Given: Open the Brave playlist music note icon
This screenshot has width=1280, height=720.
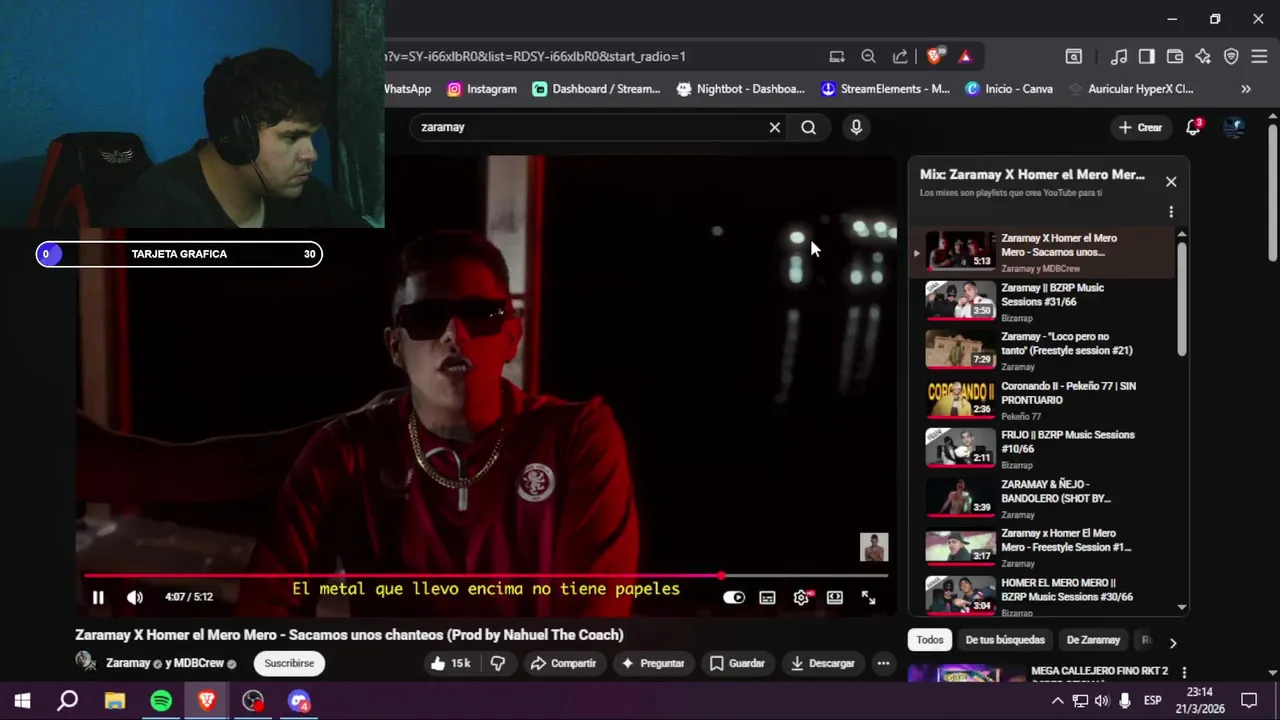Looking at the screenshot, I should pos(1119,56).
